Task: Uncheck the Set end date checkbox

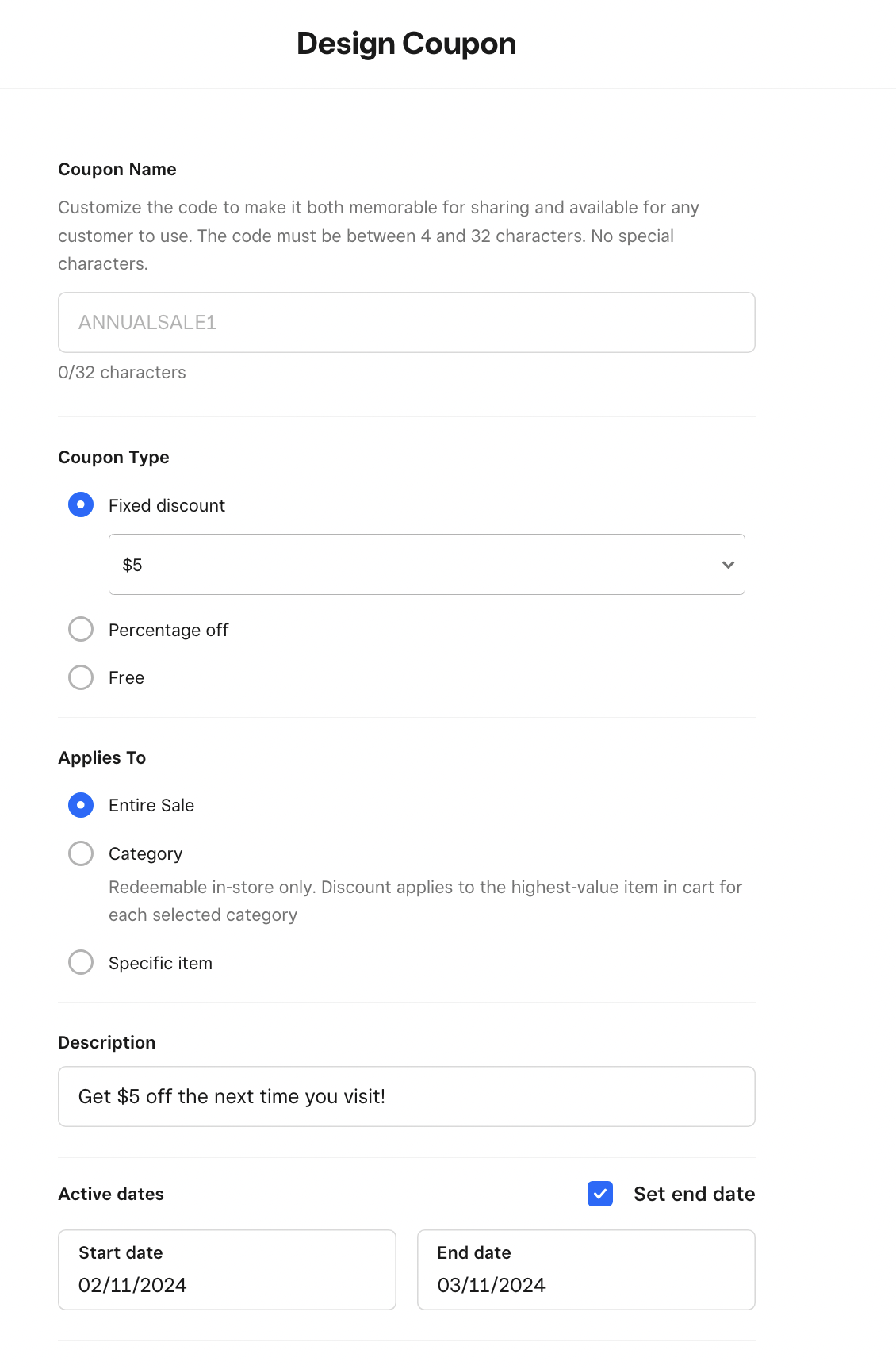Action: coord(600,1194)
